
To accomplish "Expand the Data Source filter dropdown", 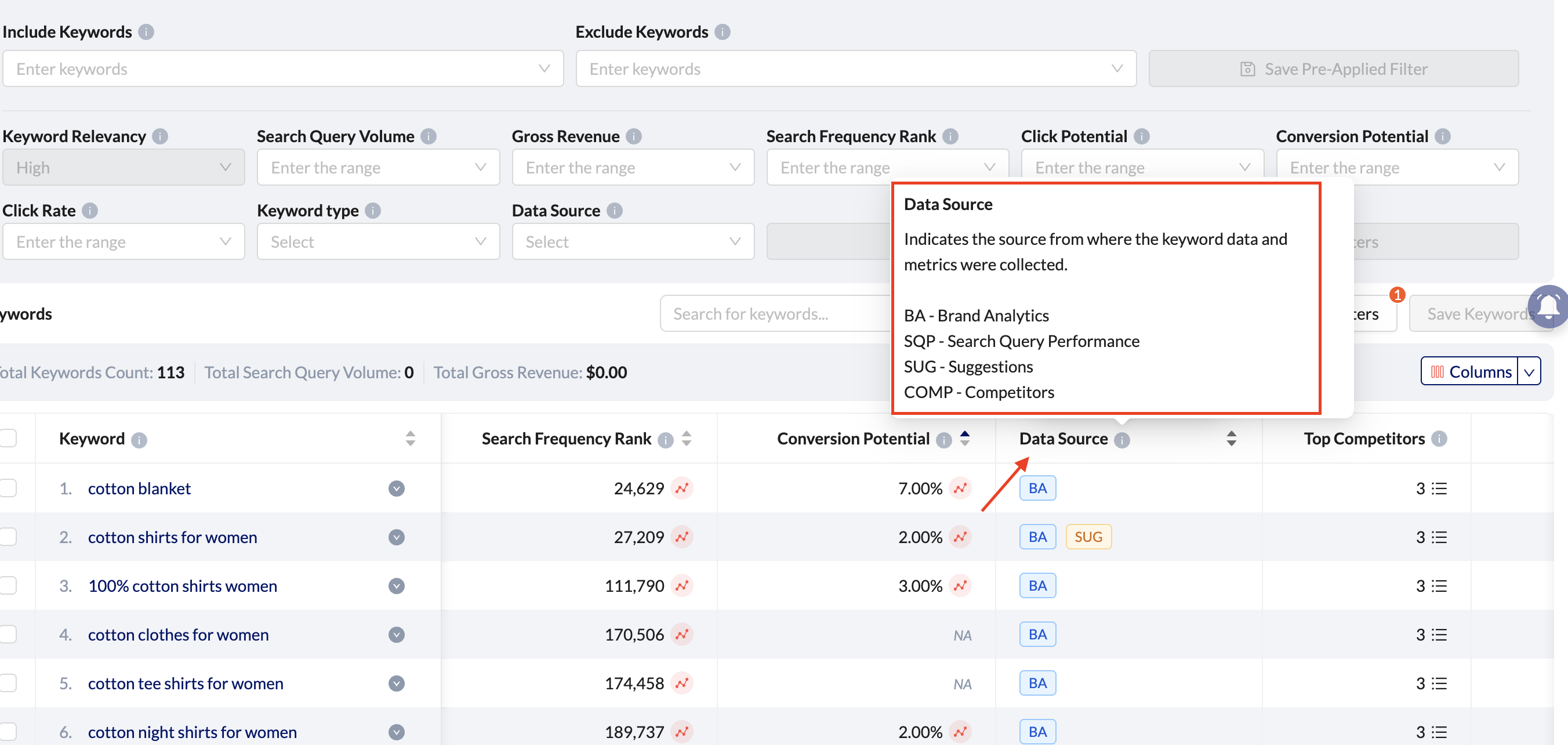I will (x=633, y=242).
